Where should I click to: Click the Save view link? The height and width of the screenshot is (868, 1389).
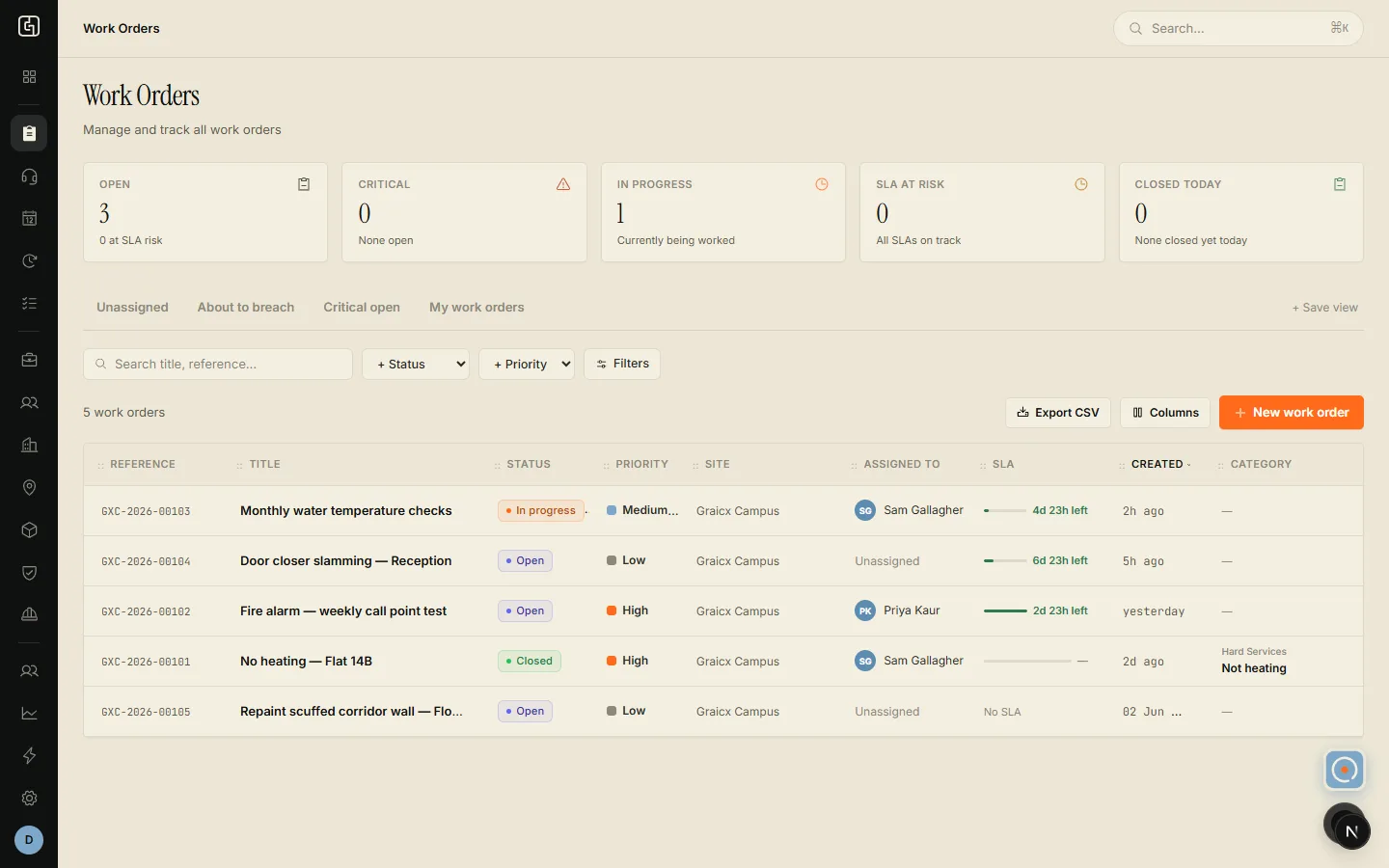(x=1325, y=308)
